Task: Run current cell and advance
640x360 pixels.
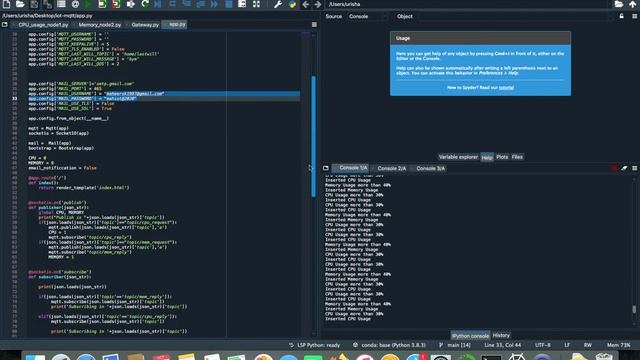Action: click(x=116, y=4)
